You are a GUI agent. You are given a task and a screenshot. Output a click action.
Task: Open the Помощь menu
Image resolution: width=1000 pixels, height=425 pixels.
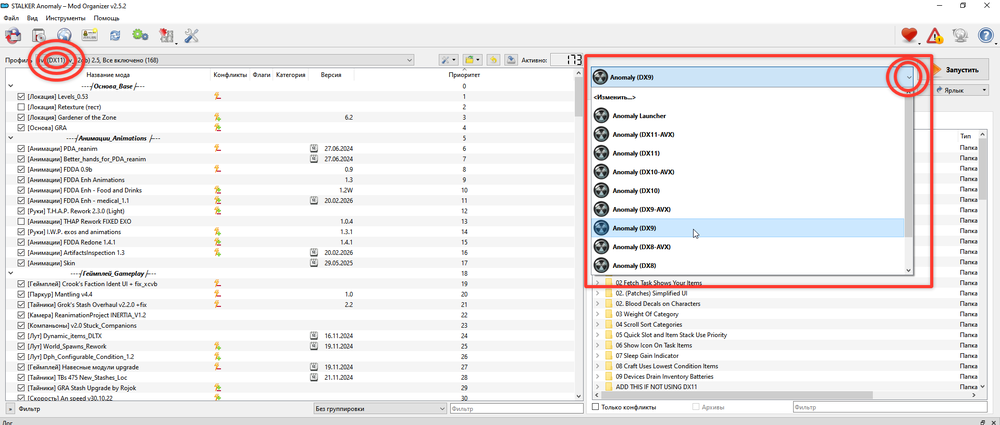tap(107, 18)
